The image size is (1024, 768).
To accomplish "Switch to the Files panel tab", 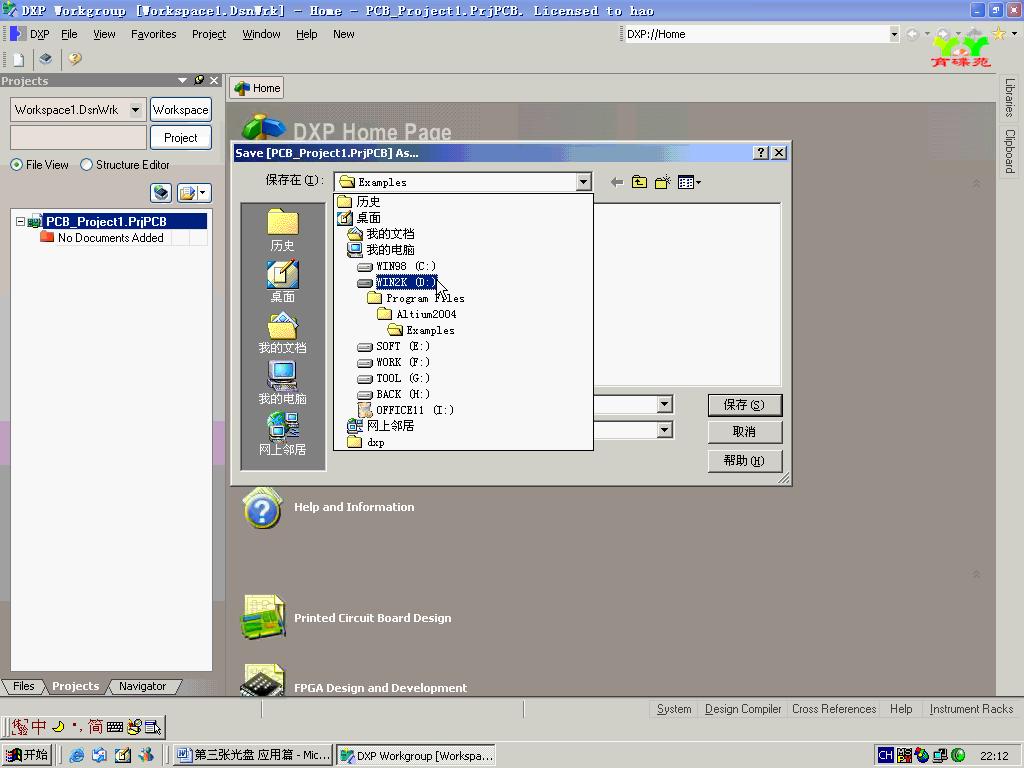I will pyautogui.click(x=24, y=686).
